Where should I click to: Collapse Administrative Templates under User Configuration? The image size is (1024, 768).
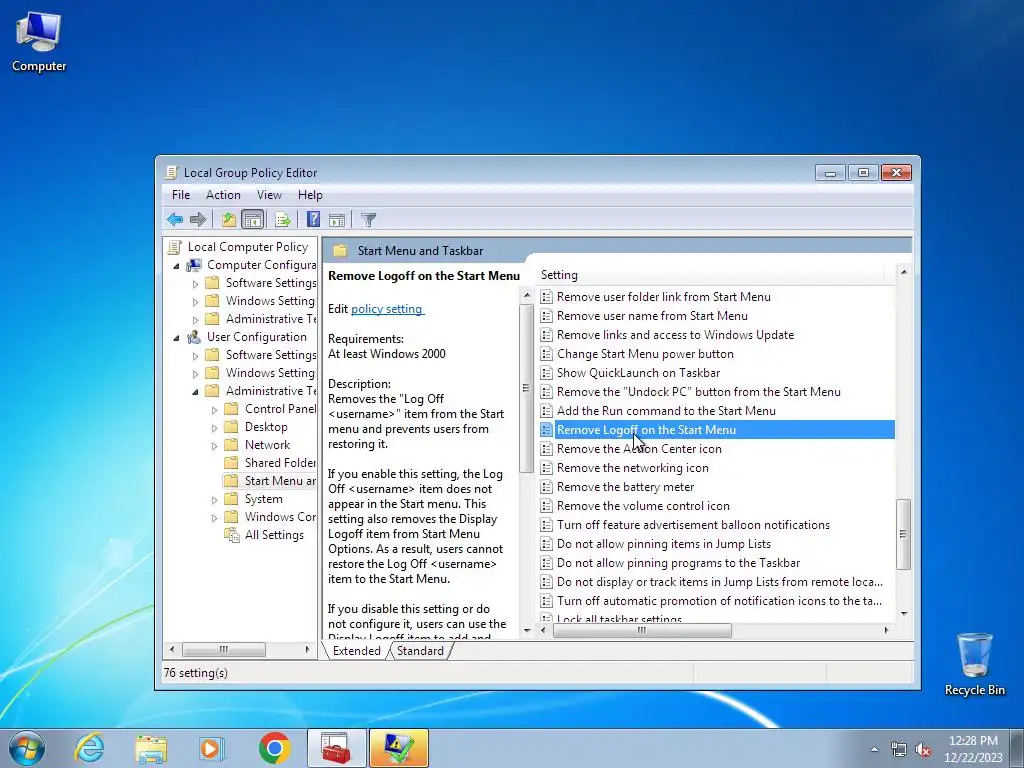(195, 391)
